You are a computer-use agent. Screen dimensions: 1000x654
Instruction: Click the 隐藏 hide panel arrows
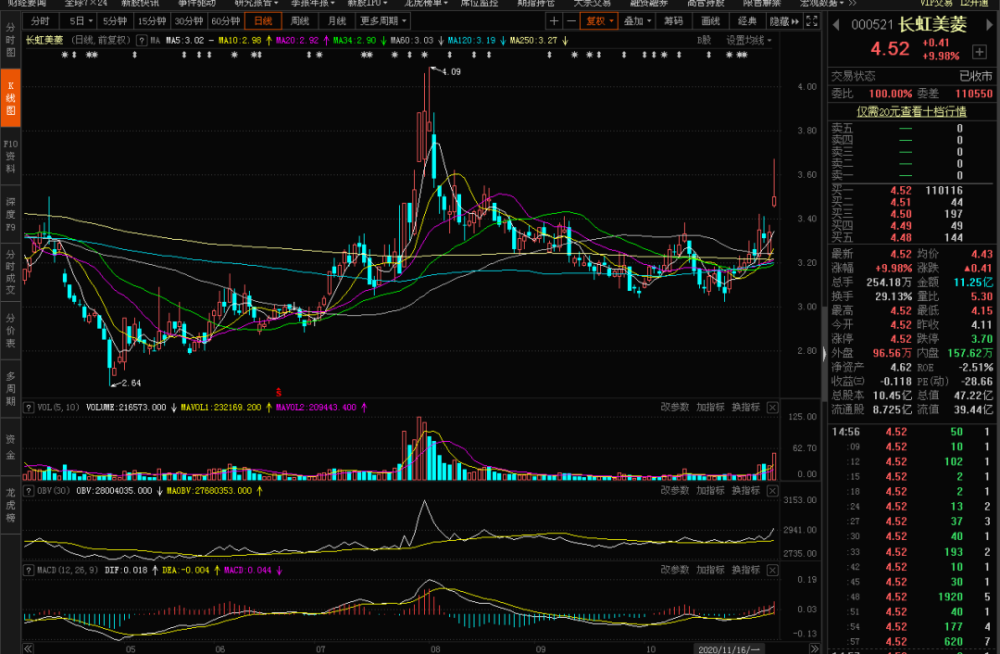[x=784, y=21]
